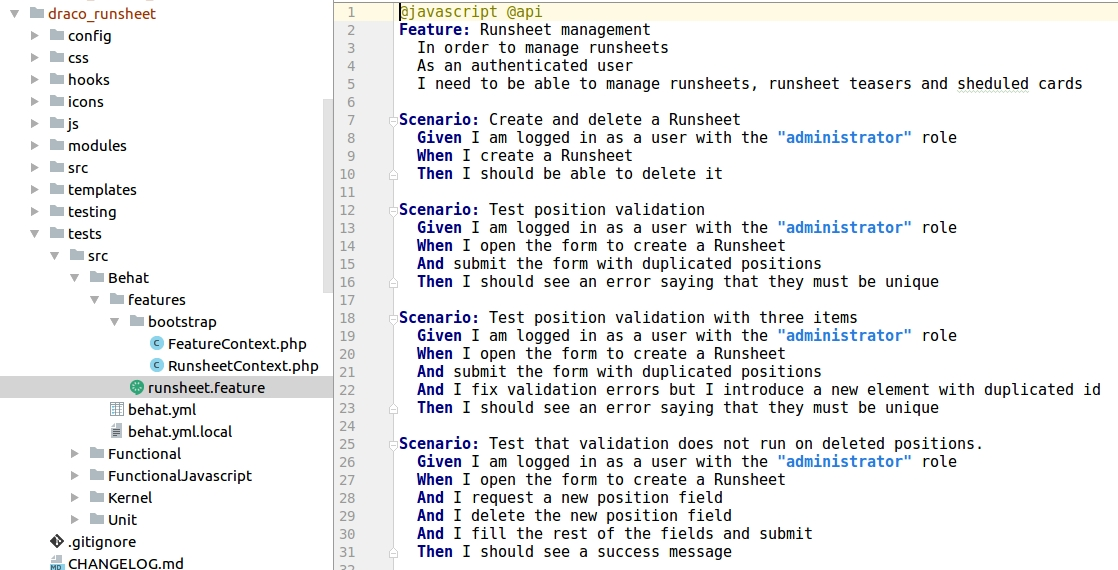This screenshot has width=1118, height=570.
Task: Click the project tree vertical scrollbar
Action: tap(328, 196)
